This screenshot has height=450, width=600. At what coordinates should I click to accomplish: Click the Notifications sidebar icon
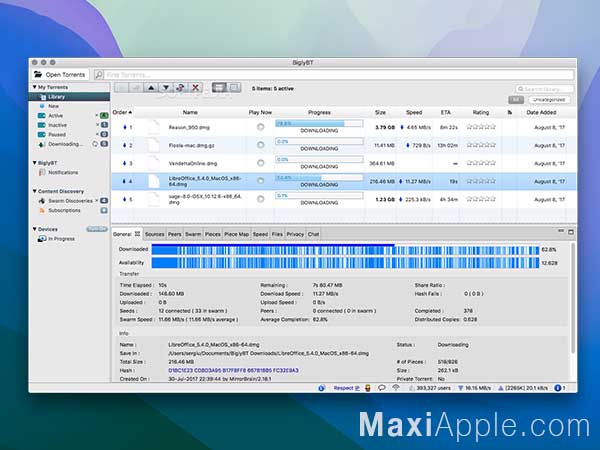point(42,173)
